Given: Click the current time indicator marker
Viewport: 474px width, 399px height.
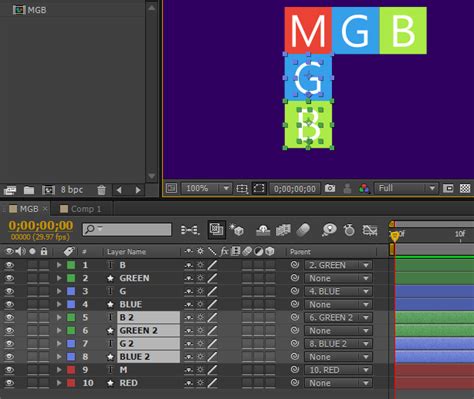Looking at the screenshot, I should [x=395, y=236].
